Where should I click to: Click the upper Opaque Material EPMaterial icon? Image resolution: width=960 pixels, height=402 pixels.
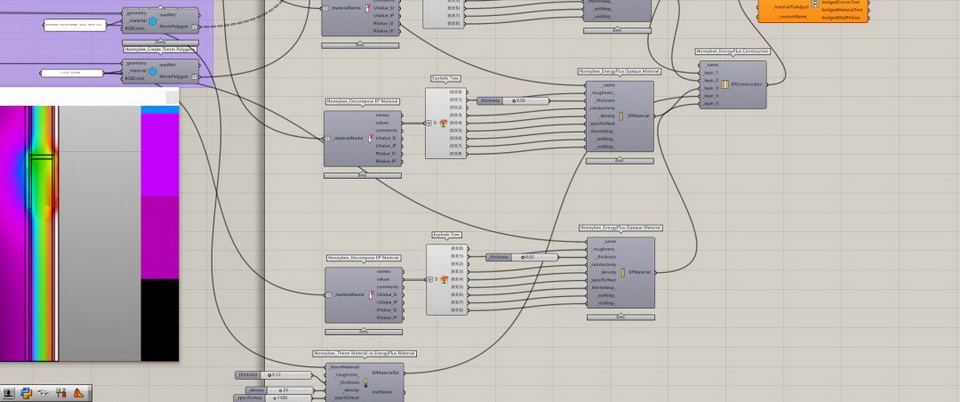621,116
